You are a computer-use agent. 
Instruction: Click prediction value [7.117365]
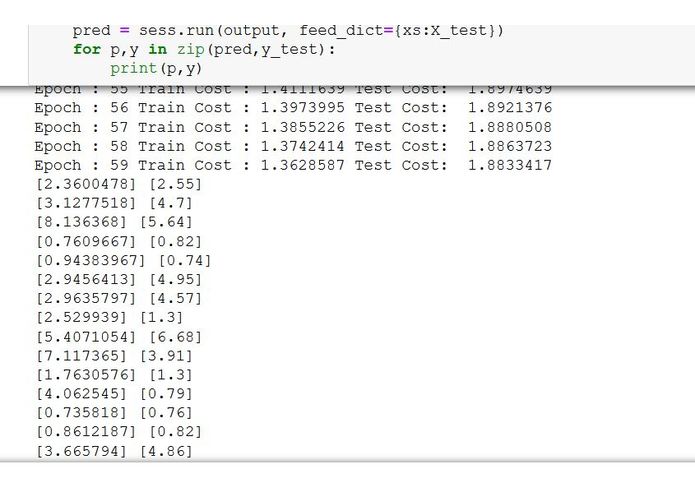[x=82, y=356]
